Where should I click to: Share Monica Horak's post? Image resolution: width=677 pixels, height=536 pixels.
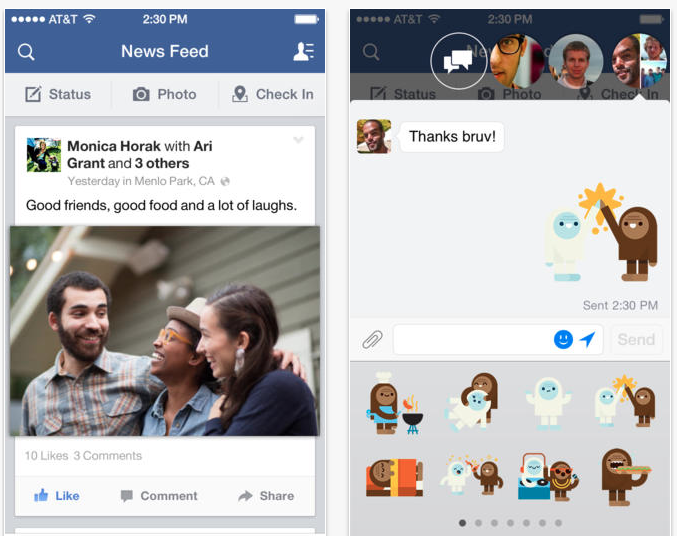[x=266, y=495]
